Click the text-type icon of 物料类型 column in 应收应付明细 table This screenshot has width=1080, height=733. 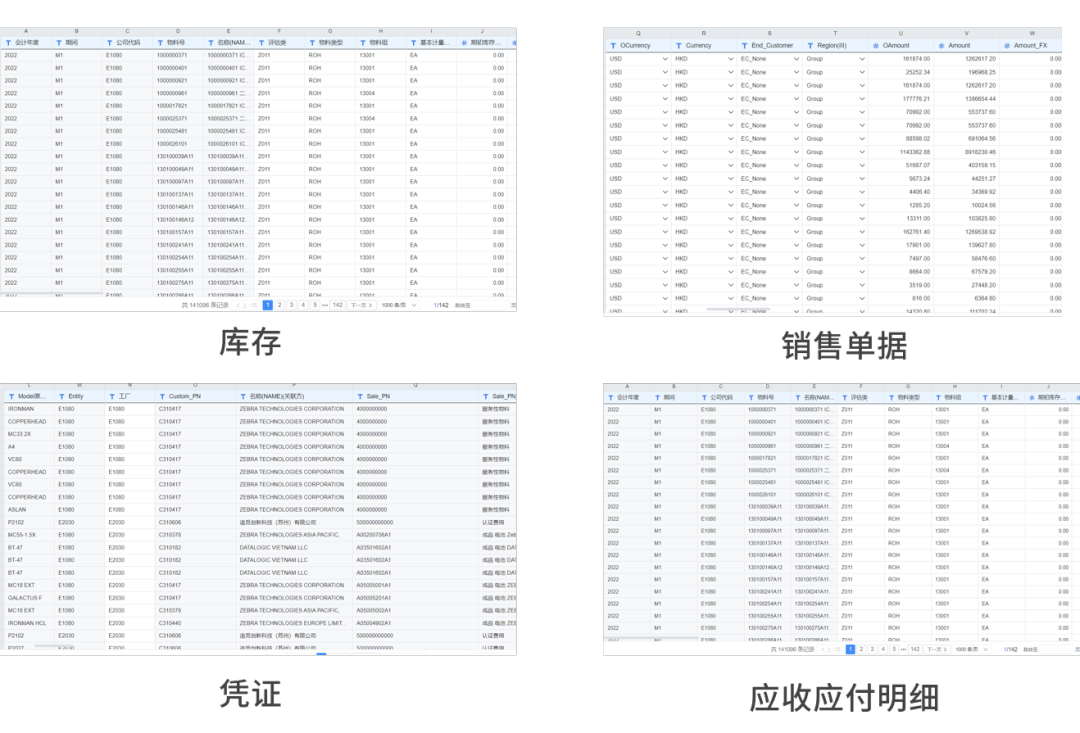click(x=892, y=398)
